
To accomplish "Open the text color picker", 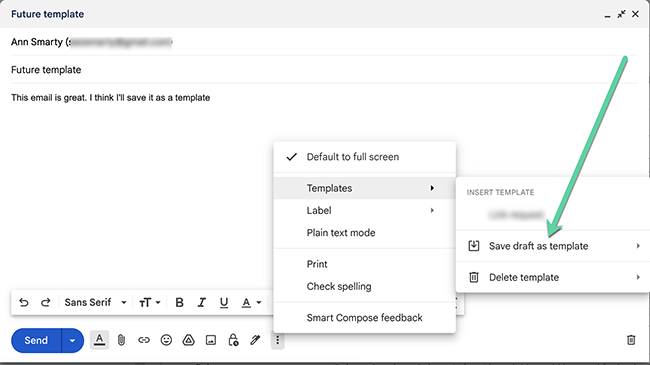I will 251,303.
